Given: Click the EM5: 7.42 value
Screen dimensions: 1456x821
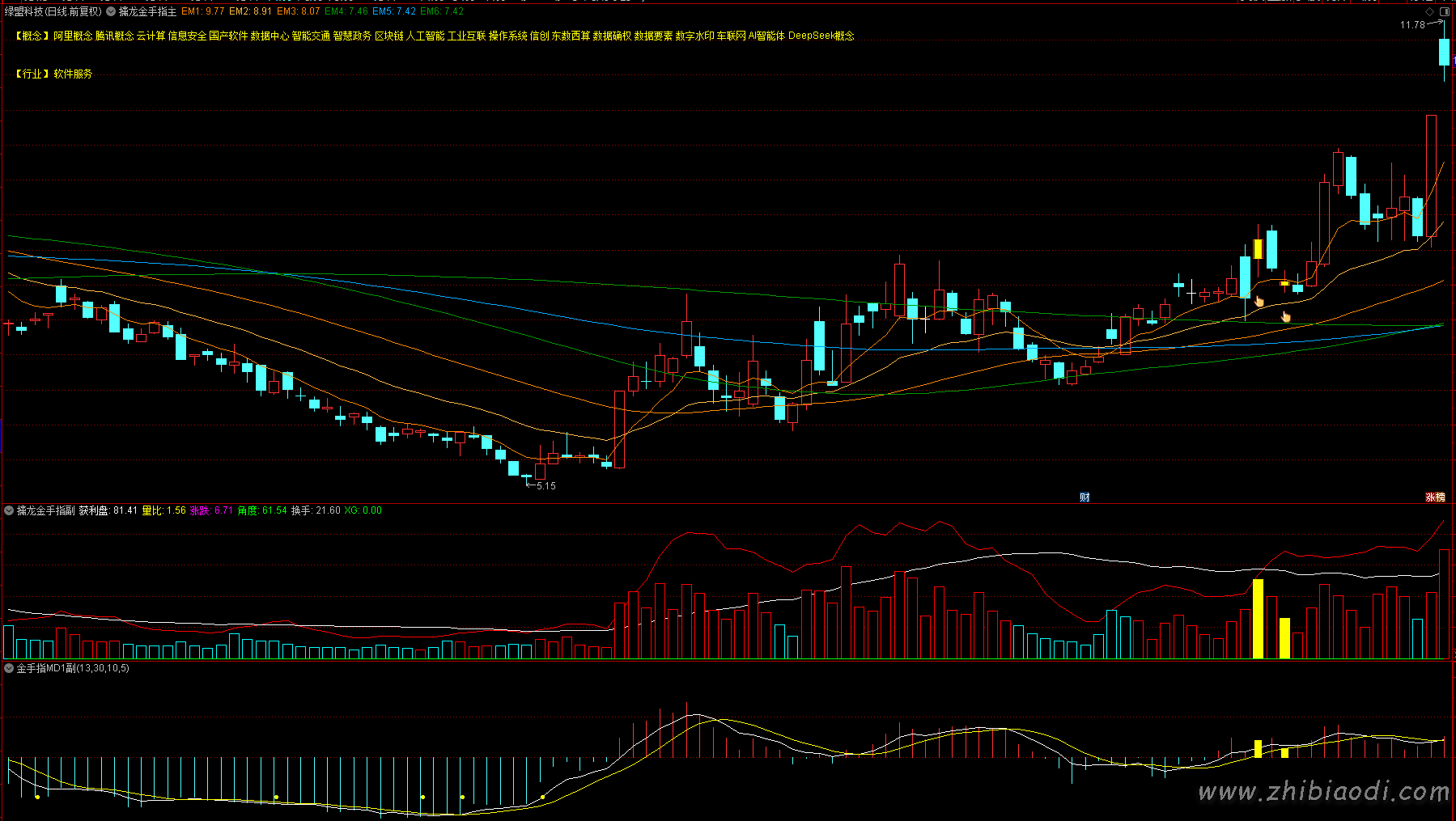Looking at the screenshot, I should [x=394, y=11].
